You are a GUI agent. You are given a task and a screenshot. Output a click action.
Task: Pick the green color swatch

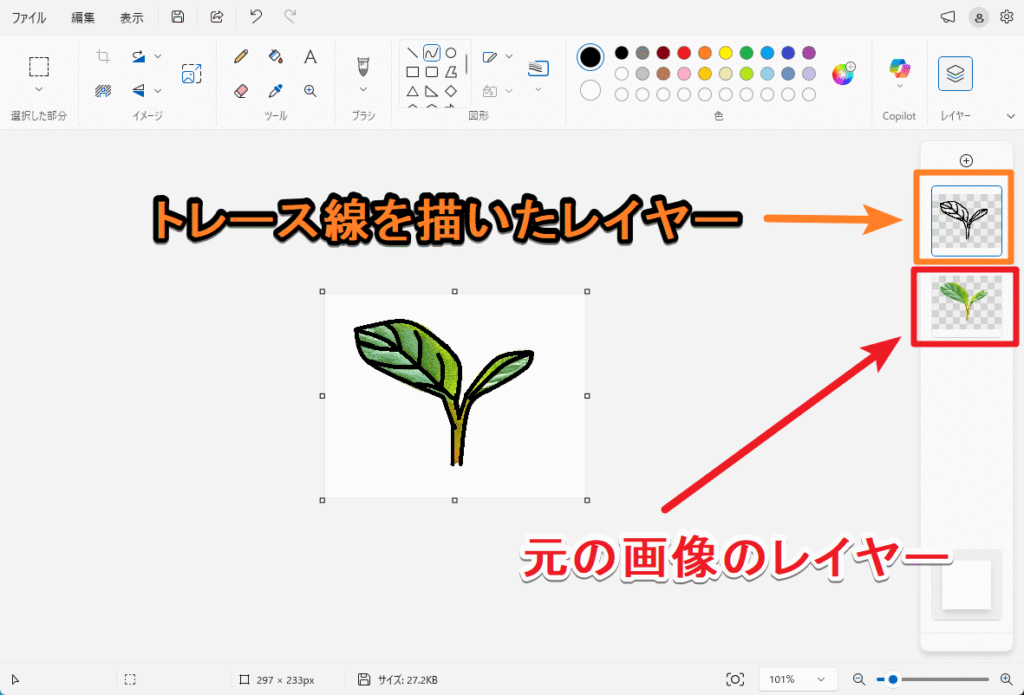click(746, 53)
